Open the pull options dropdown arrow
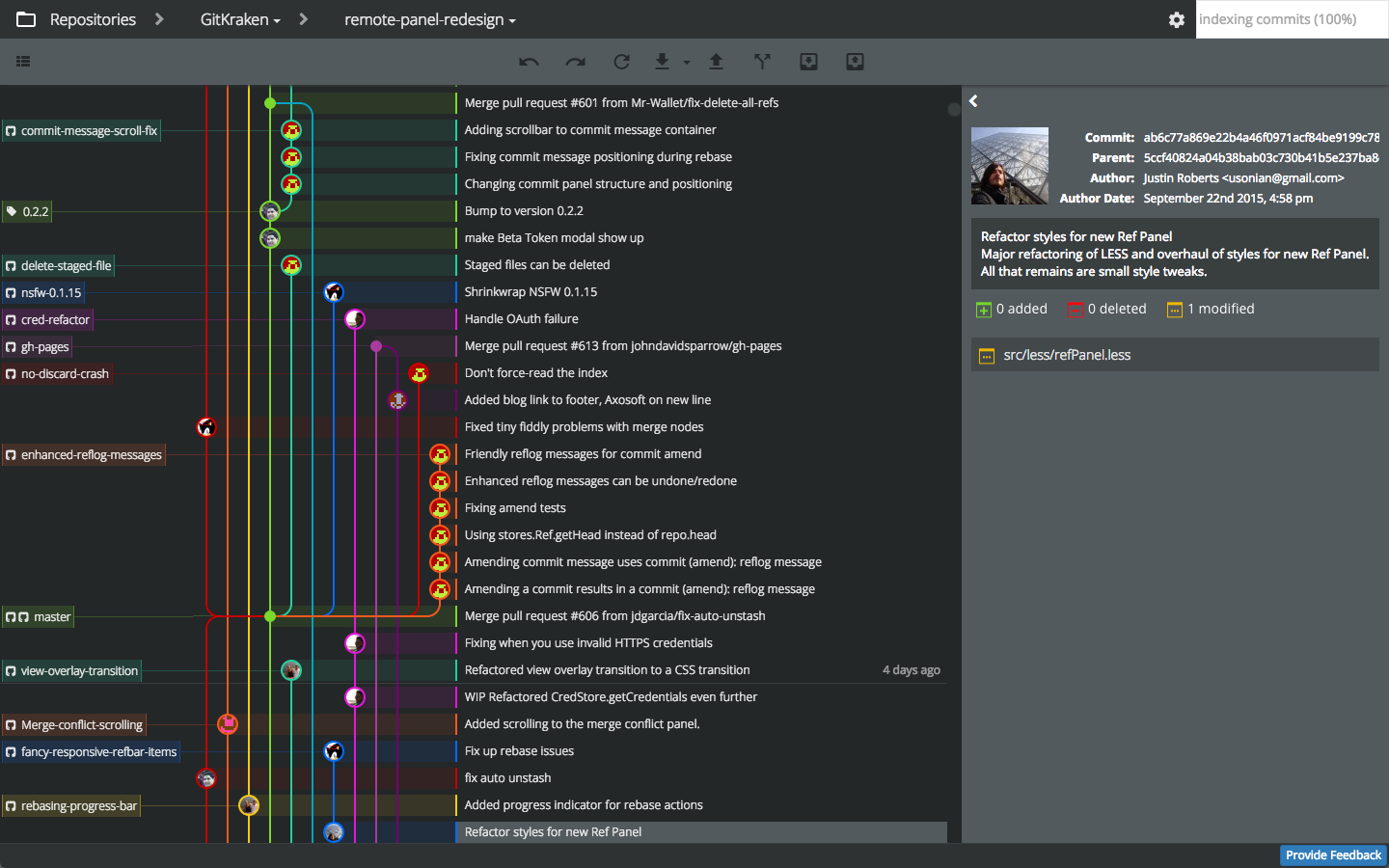The image size is (1389, 868). tap(687, 63)
